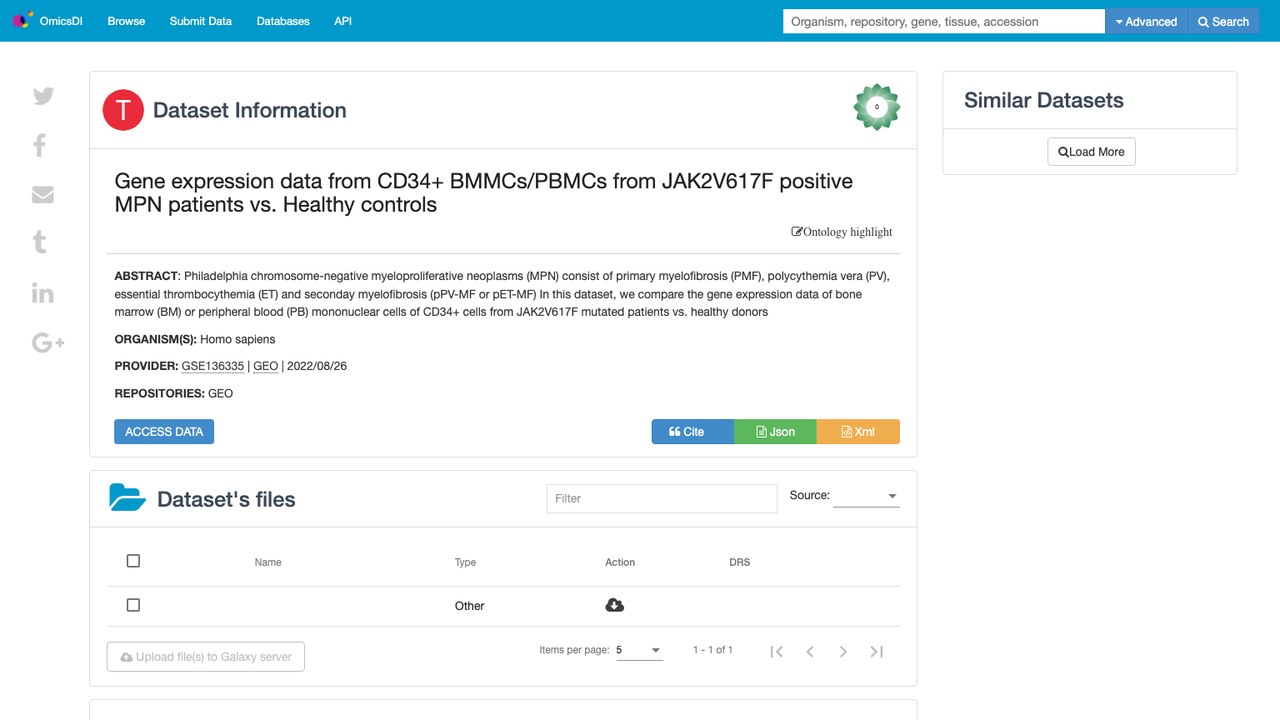Click Load More similar datasets

(1091, 152)
